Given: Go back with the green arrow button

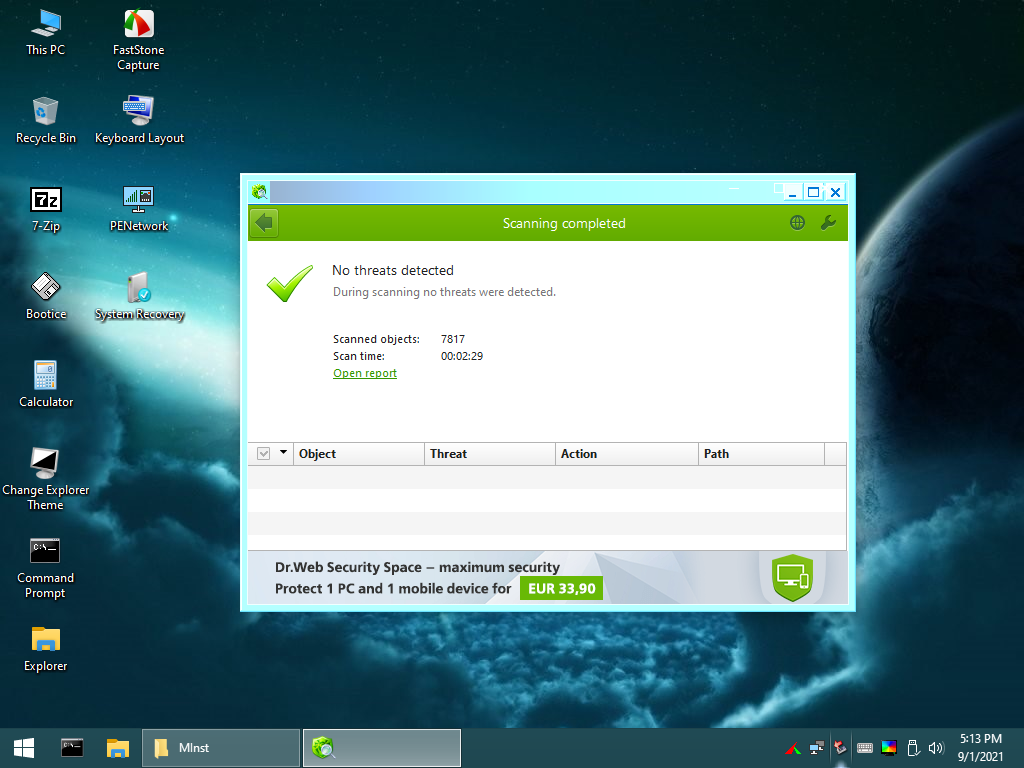Looking at the screenshot, I should pos(264,223).
